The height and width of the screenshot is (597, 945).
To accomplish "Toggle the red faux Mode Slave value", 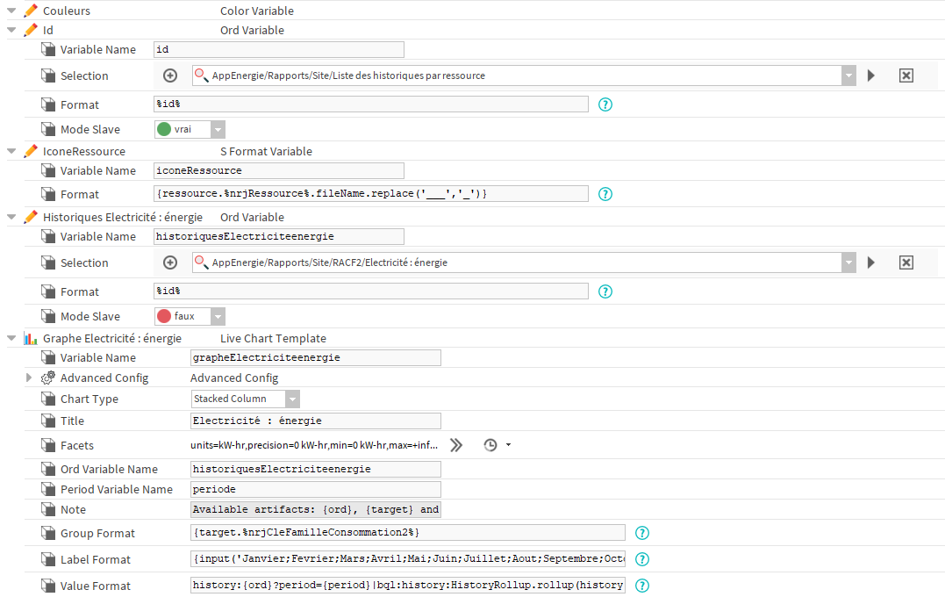I will pos(190,316).
